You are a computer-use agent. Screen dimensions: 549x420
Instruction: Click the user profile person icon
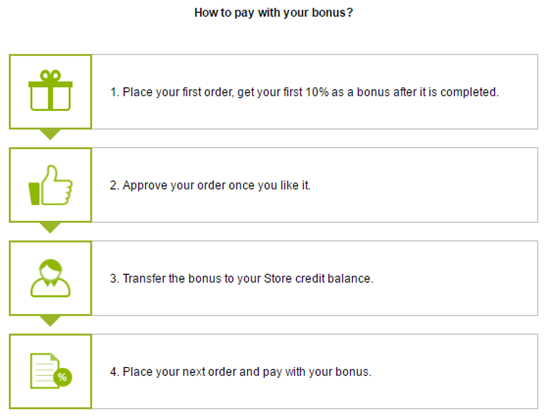[50, 278]
